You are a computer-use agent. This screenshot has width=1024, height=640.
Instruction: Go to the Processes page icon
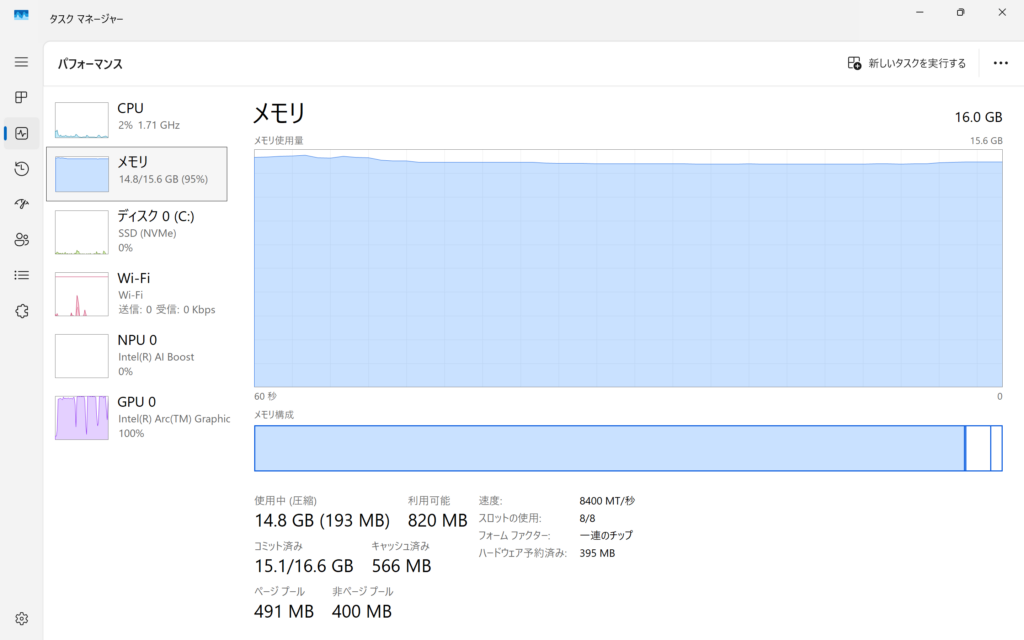click(x=22, y=97)
